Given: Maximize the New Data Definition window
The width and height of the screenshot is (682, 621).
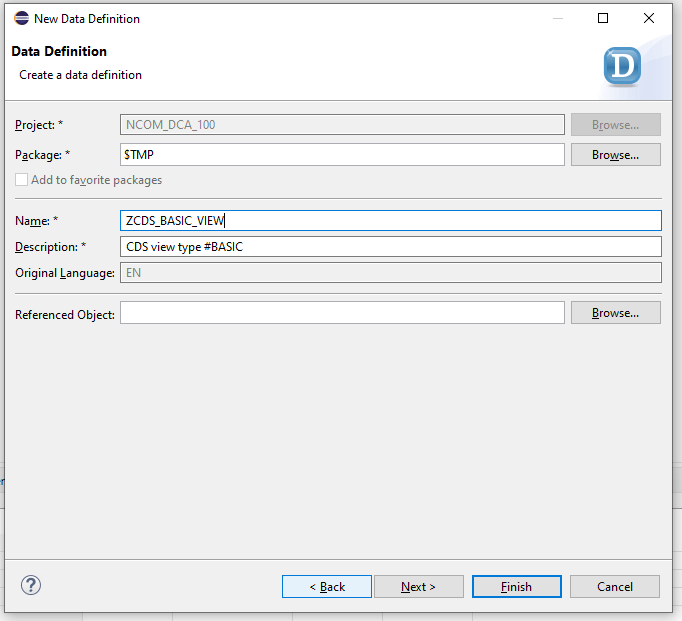Looking at the screenshot, I should pos(603,19).
